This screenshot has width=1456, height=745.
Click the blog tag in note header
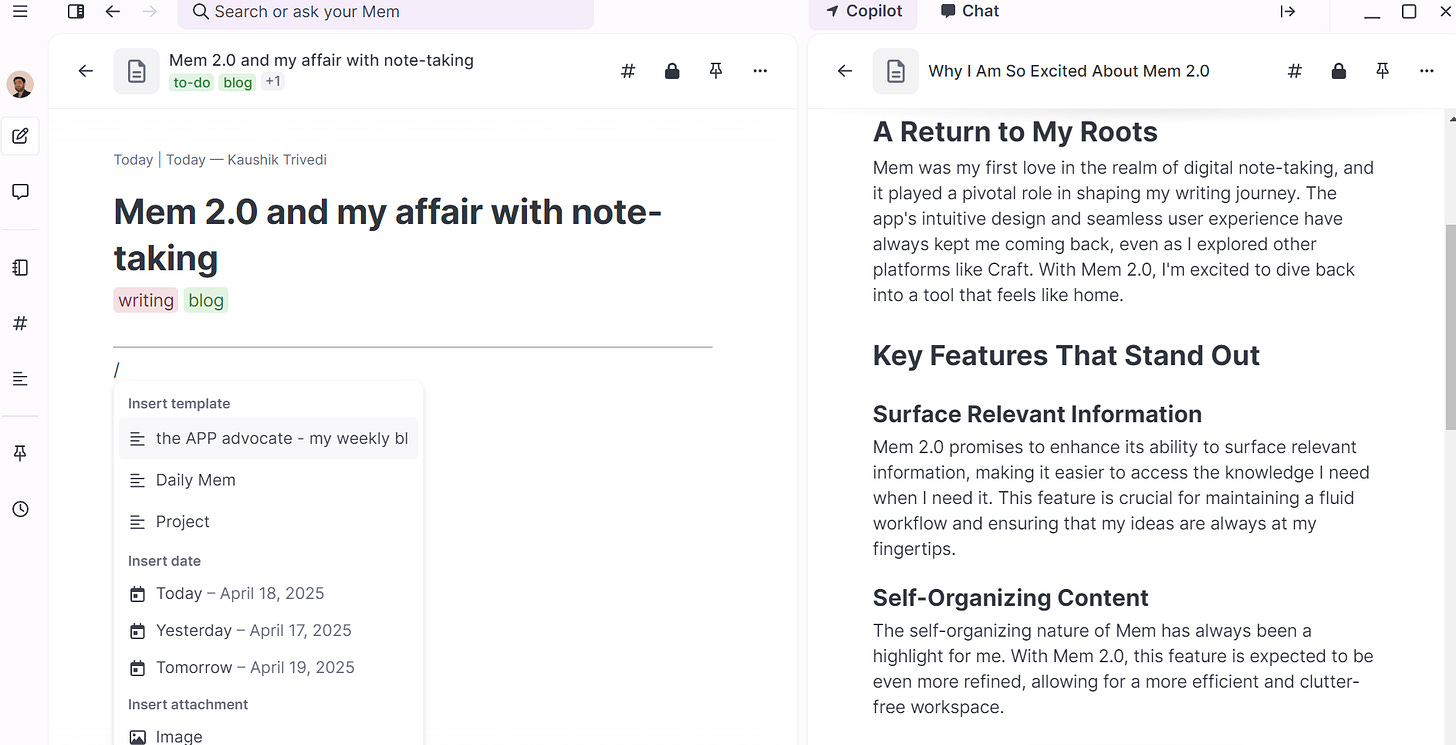[x=238, y=83]
